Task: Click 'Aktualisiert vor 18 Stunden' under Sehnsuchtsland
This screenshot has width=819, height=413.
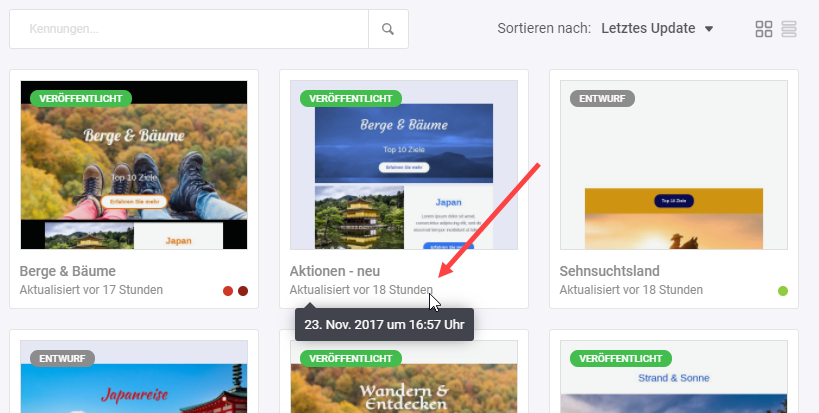Action: (x=631, y=289)
